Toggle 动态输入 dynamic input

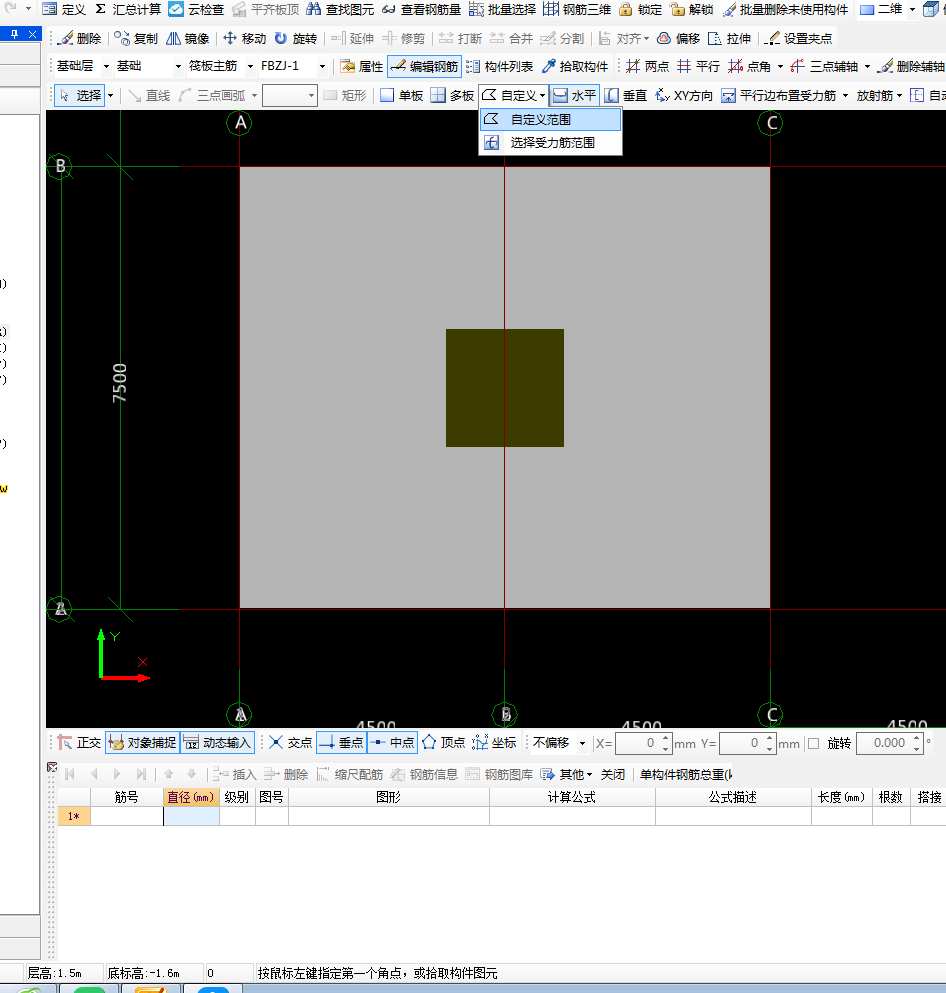(x=218, y=743)
